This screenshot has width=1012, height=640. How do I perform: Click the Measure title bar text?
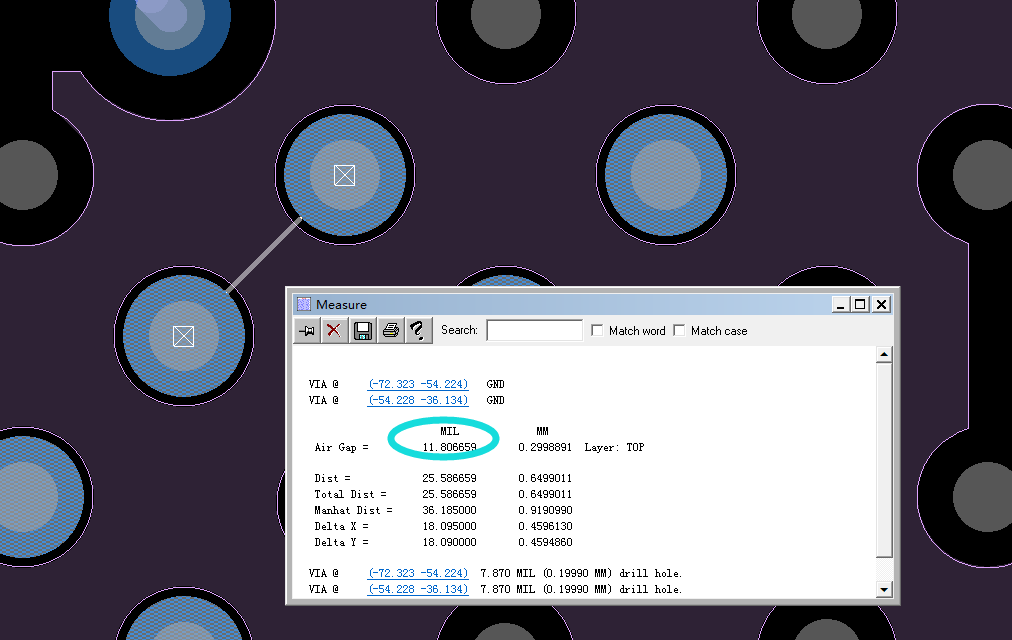pos(341,305)
